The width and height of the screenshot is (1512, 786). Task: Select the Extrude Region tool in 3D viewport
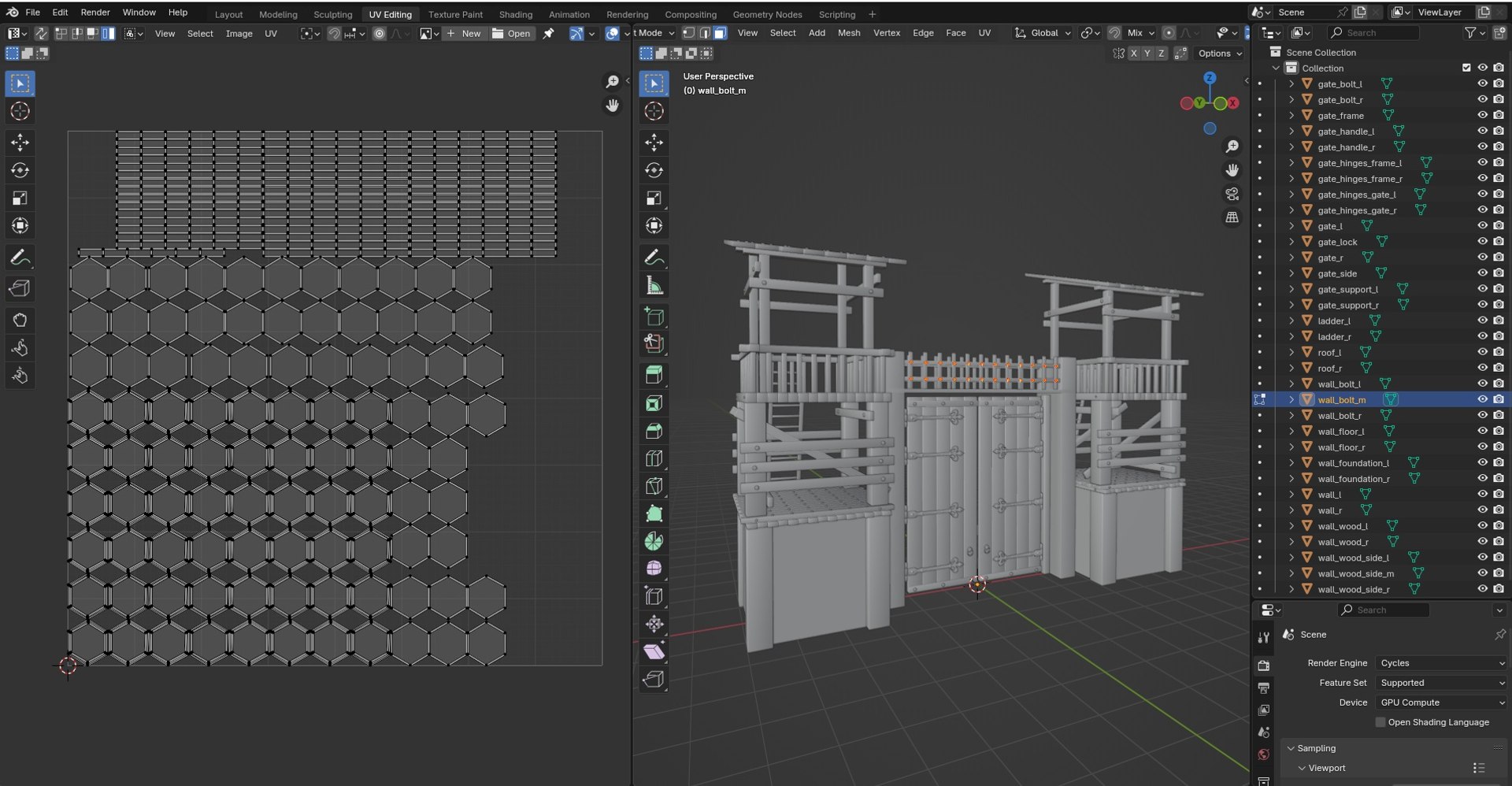pyautogui.click(x=654, y=375)
